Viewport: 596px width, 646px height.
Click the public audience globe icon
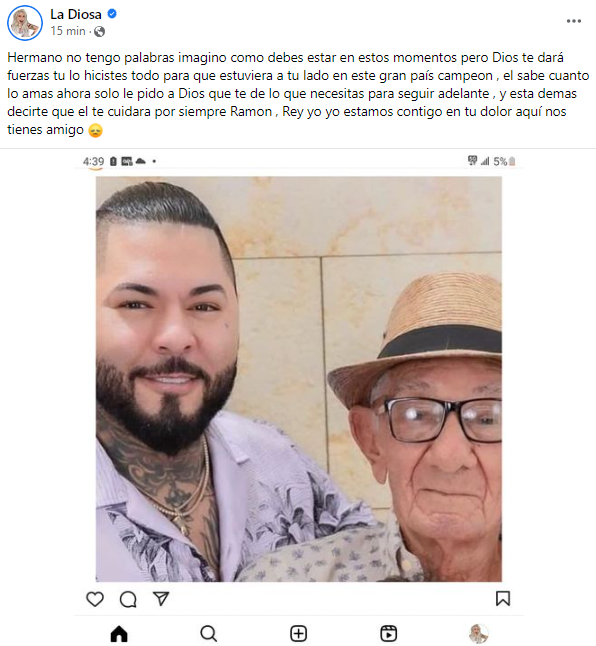coord(99,31)
